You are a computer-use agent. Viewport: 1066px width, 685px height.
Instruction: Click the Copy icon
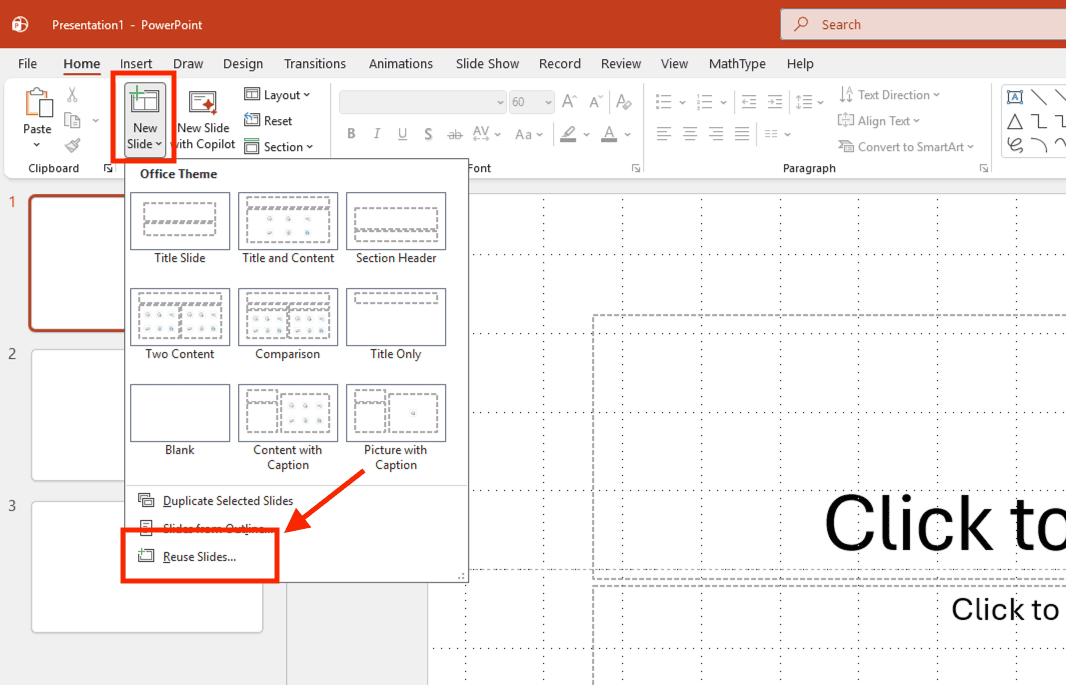click(x=72, y=120)
